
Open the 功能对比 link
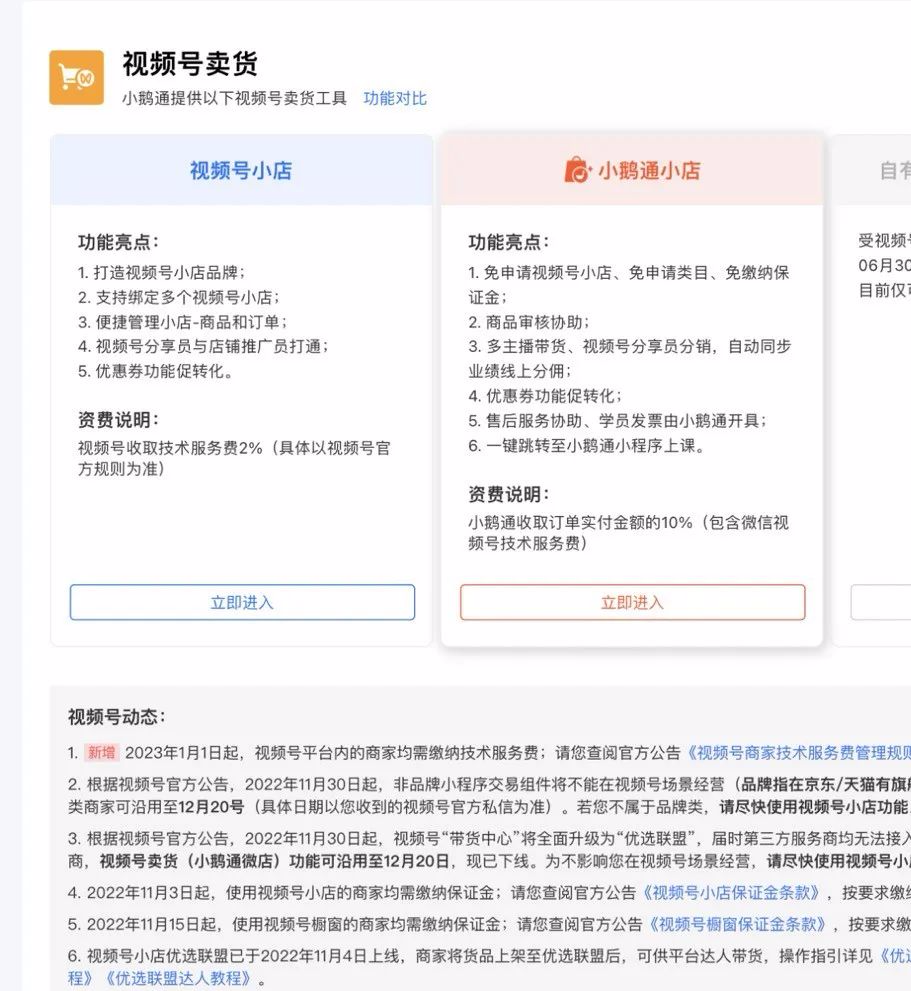tap(395, 98)
